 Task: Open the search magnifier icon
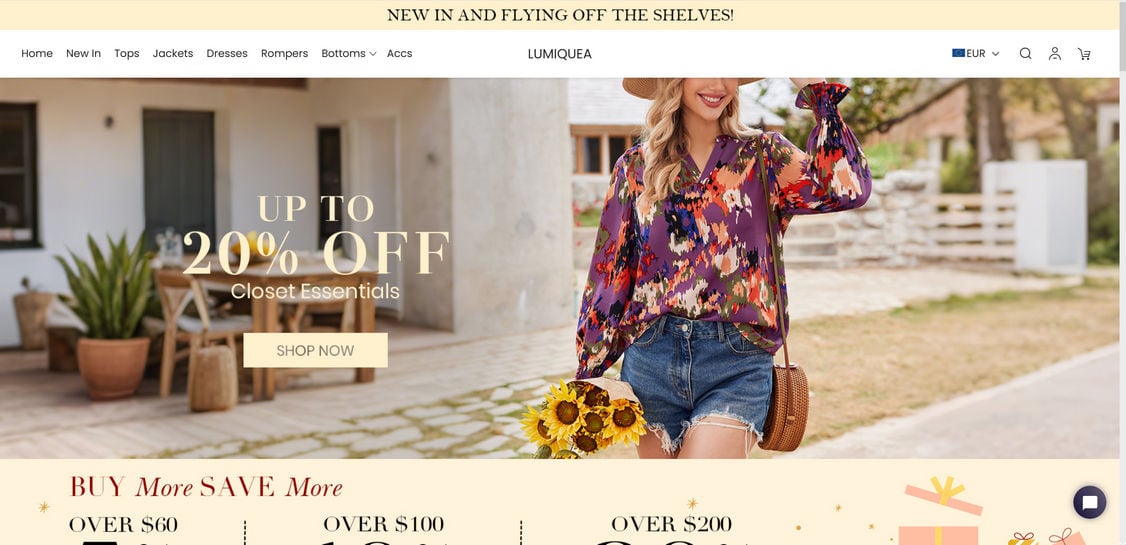tap(1025, 53)
